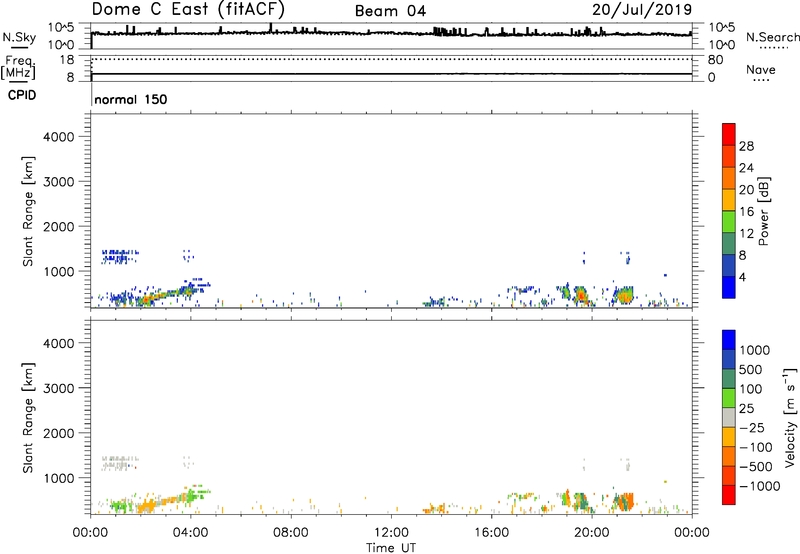Click the "Time UT" axis label
This screenshot has width=800, height=554.
(x=391, y=548)
